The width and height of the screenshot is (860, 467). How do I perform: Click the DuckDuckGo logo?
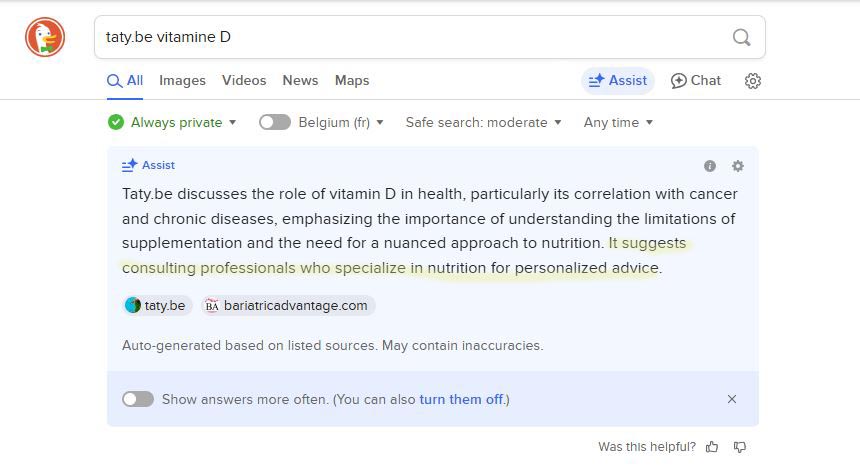[x=45, y=38]
